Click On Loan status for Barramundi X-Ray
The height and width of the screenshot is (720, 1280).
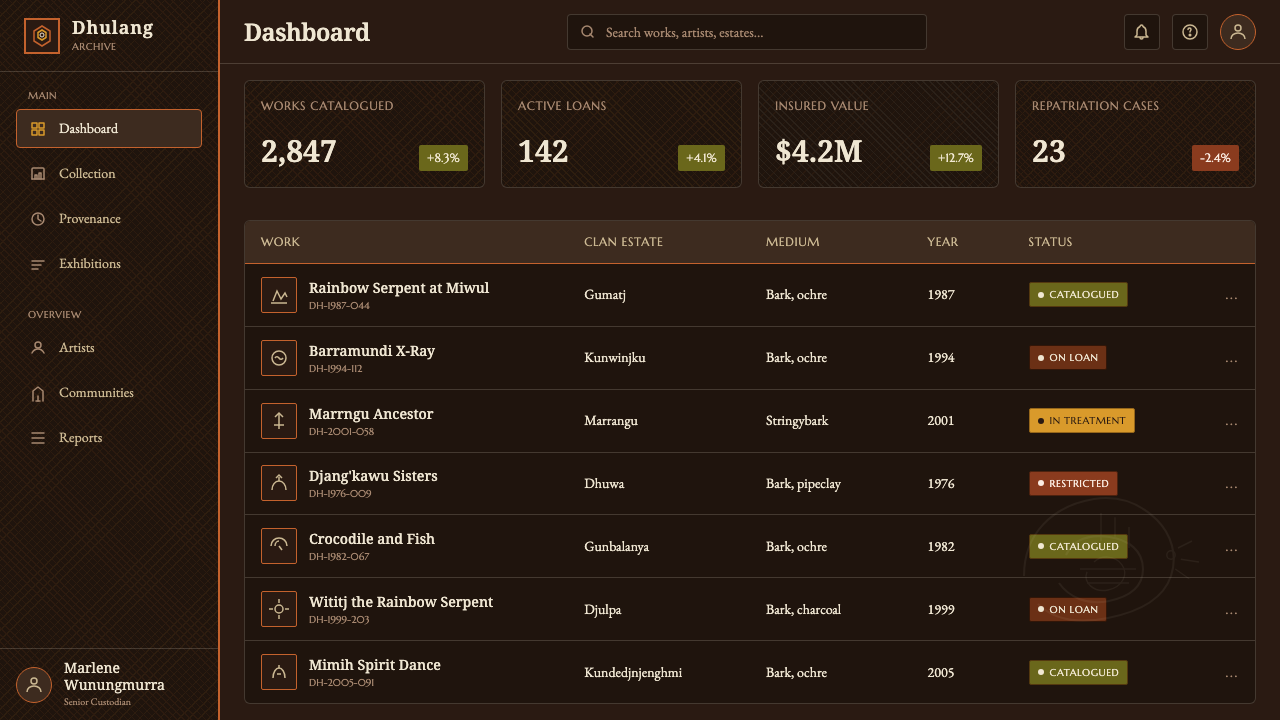(1068, 358)
